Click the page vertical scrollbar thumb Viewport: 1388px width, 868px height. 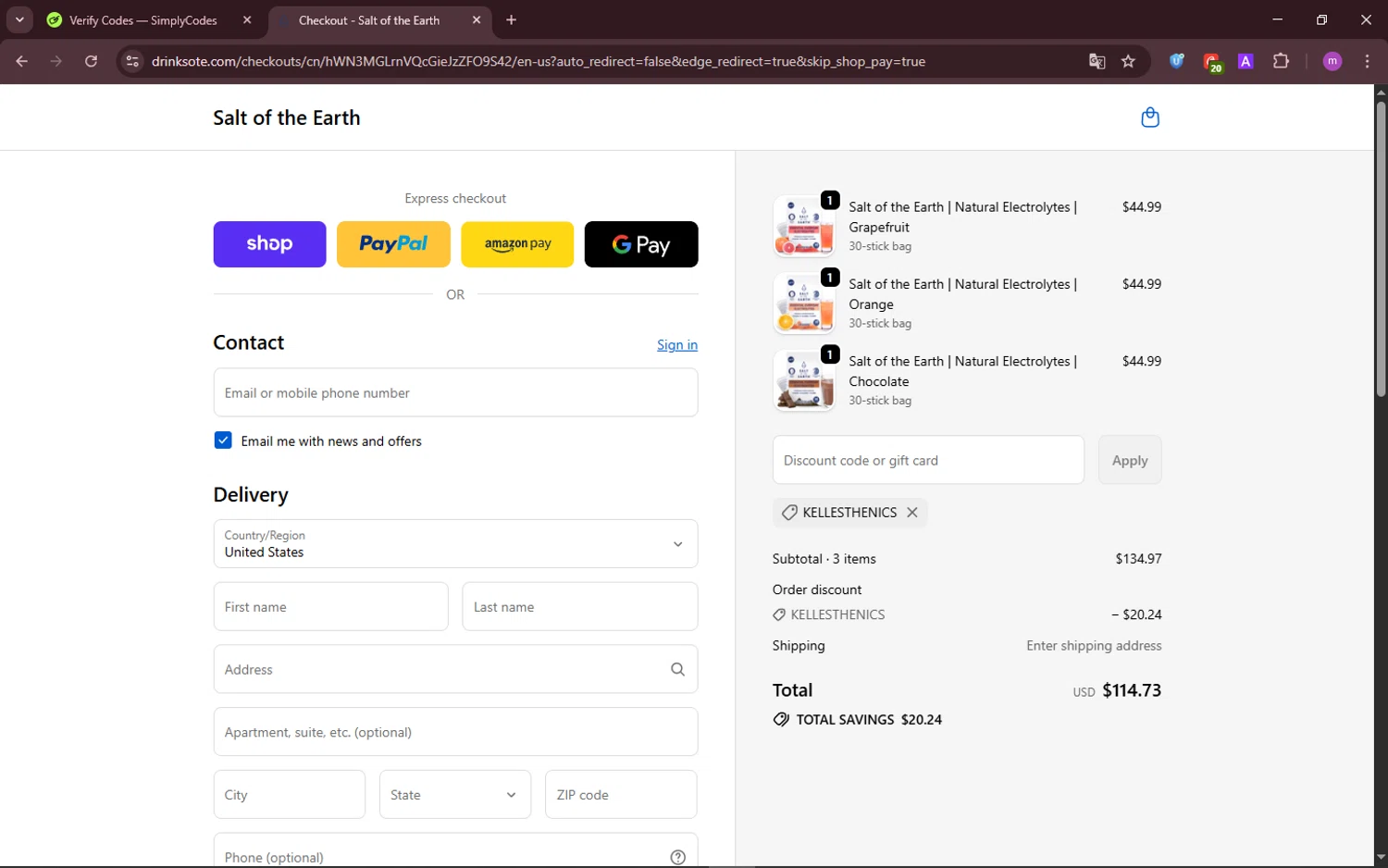coord(1381,248)
